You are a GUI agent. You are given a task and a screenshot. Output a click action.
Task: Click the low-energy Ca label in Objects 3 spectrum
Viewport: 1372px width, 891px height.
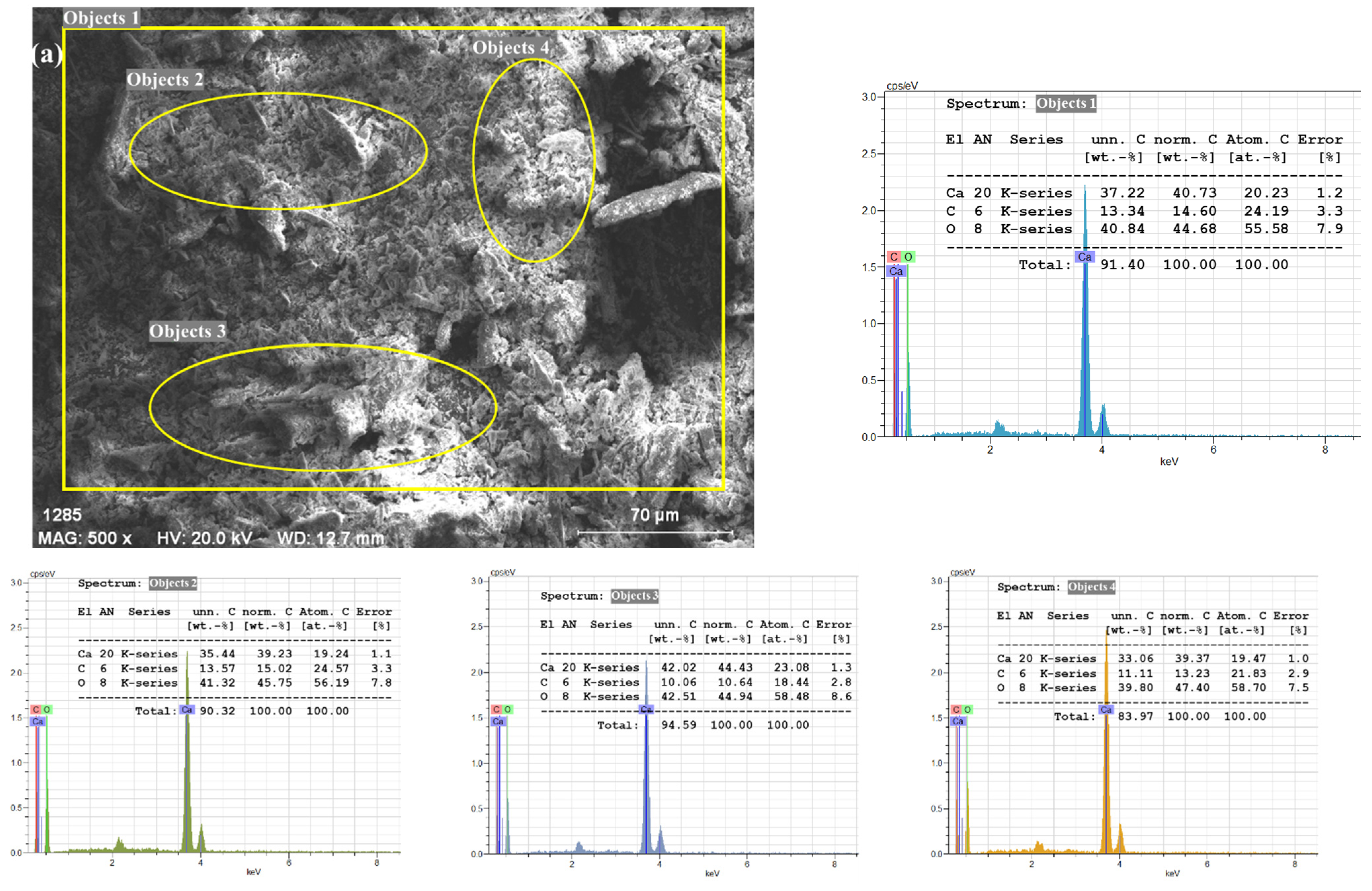pyautogui.click(x=498, y=721)
